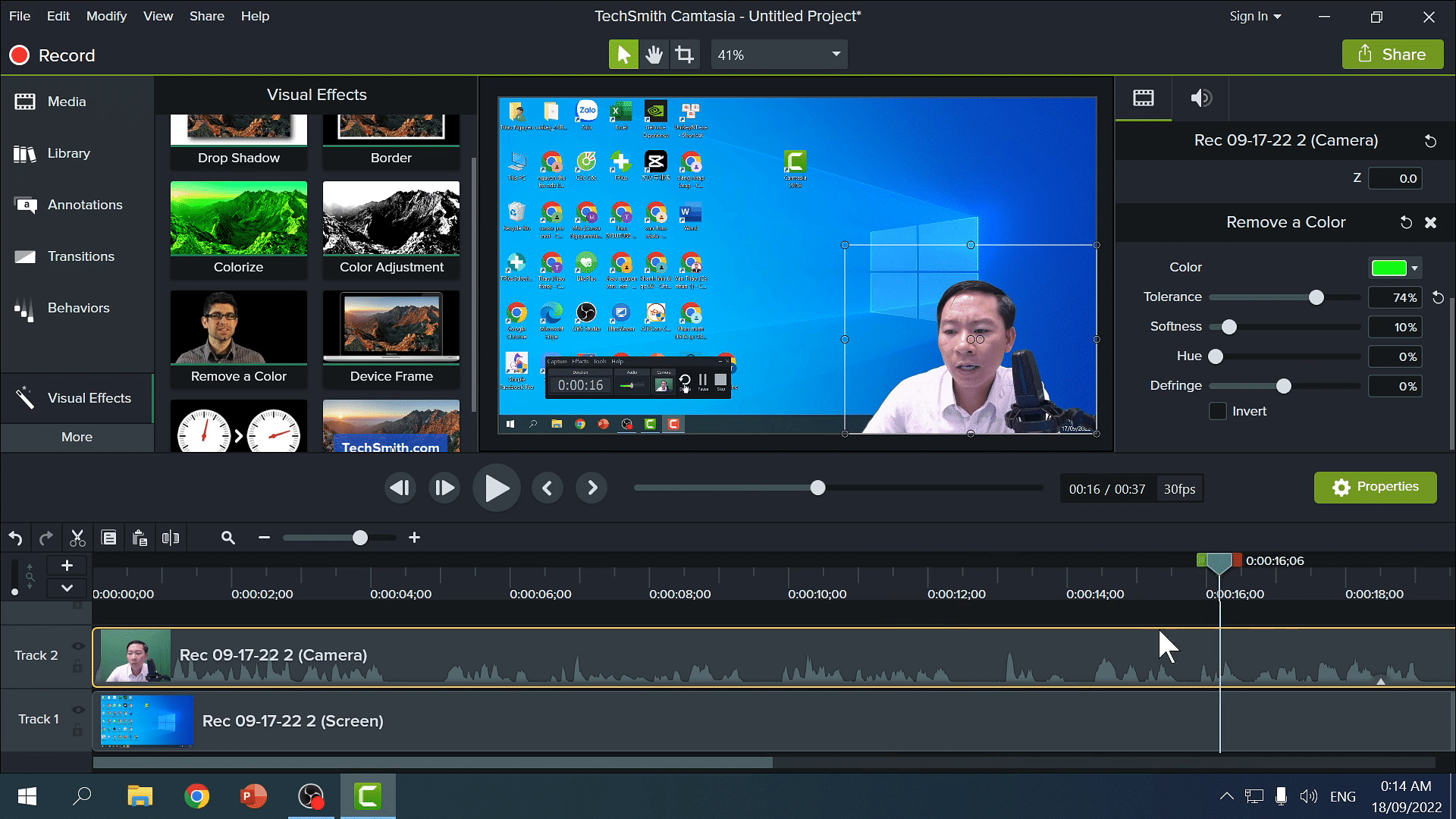Open the canvas zoom 41% dropdown
The image size is (1456, 819).
(779, 55)
